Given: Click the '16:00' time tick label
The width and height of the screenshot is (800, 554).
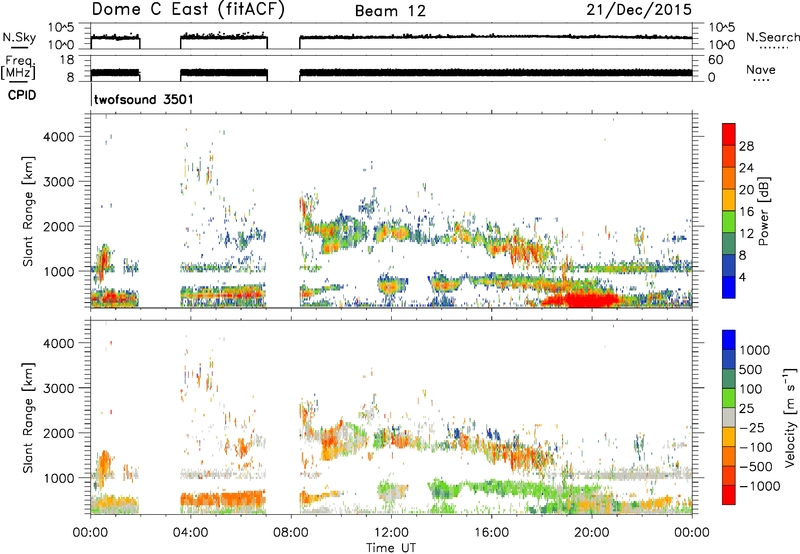Looking at the screenshot, I should (x=491, y=533).
